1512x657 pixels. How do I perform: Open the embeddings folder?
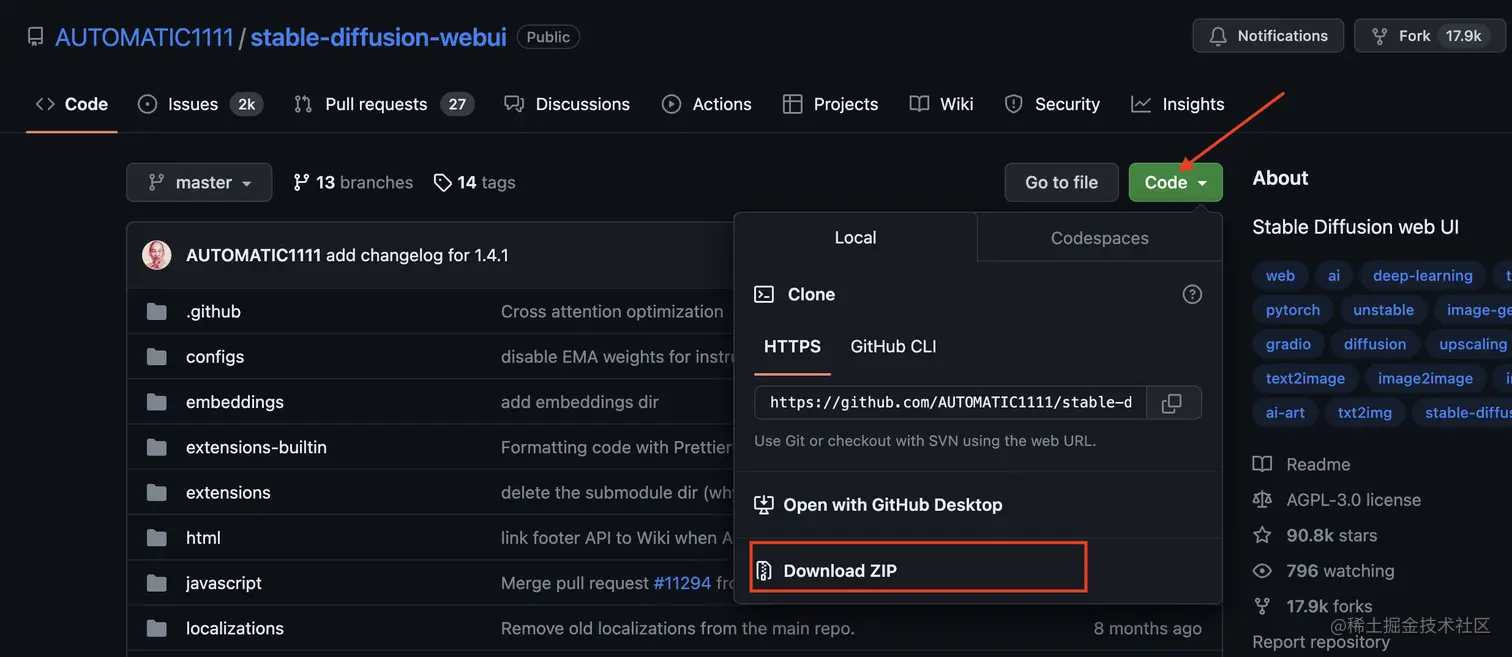pyautogui.click(x=235, y=402)
